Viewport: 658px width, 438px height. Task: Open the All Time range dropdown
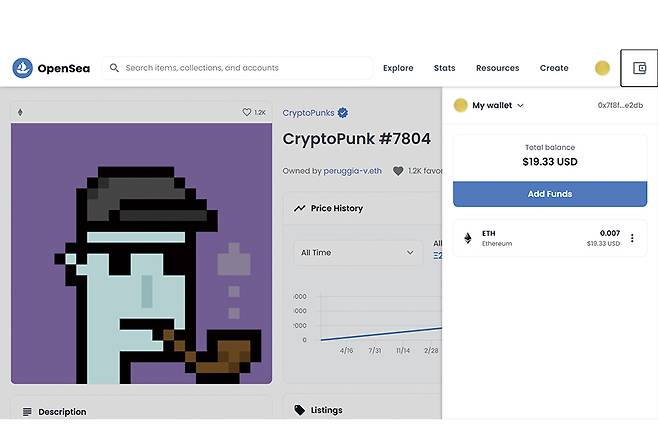(x=358, y=253)
